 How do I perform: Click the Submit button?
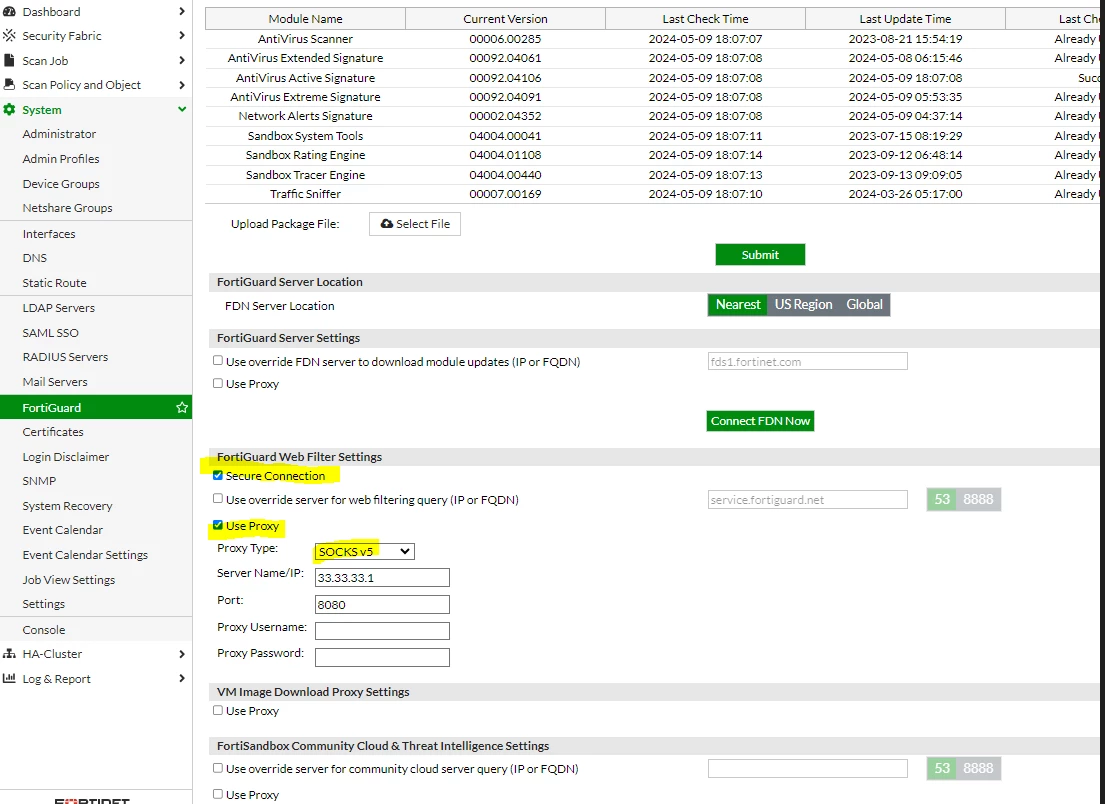point(760,255)
